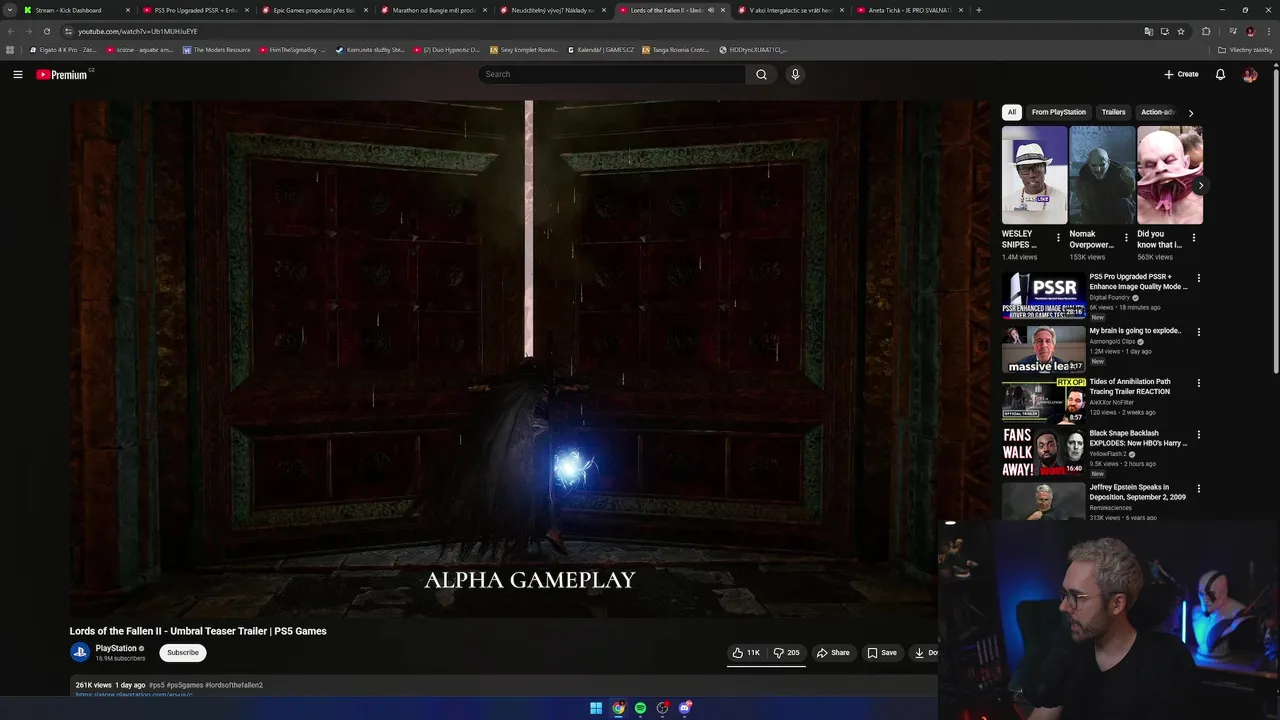Click the magnifier search button
The width and height of the screenshot is (1280, 720).
pyautogui.click(x=761, y=74)
